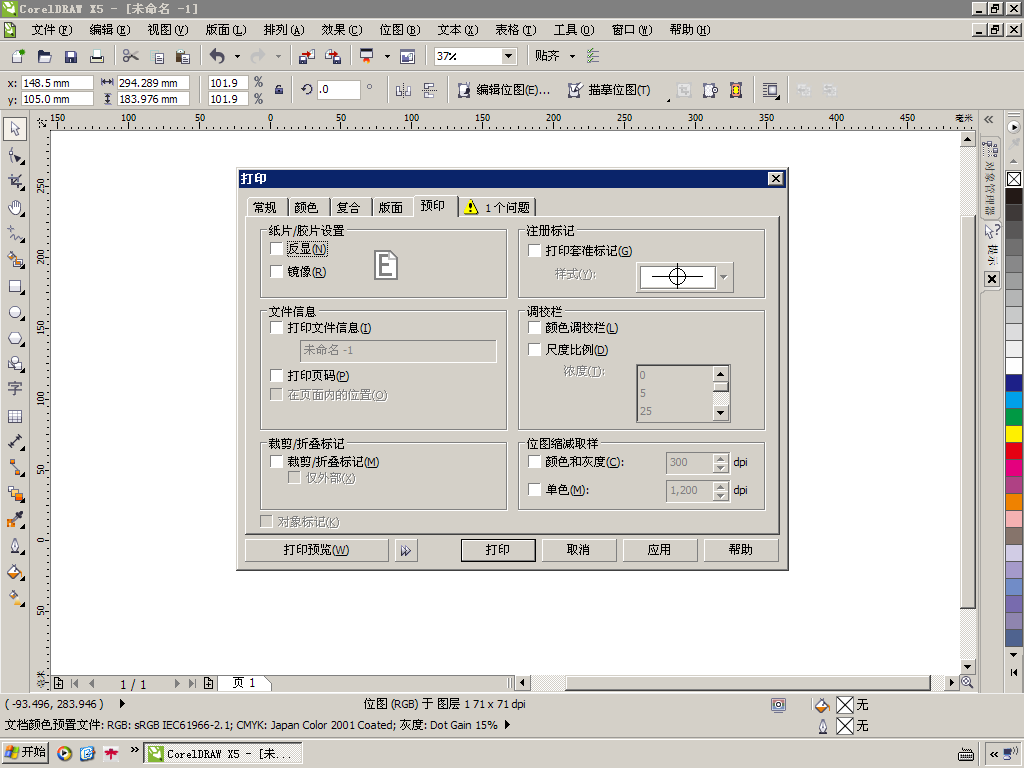Check 颜色调校栏(L) option

click(534, 328)
